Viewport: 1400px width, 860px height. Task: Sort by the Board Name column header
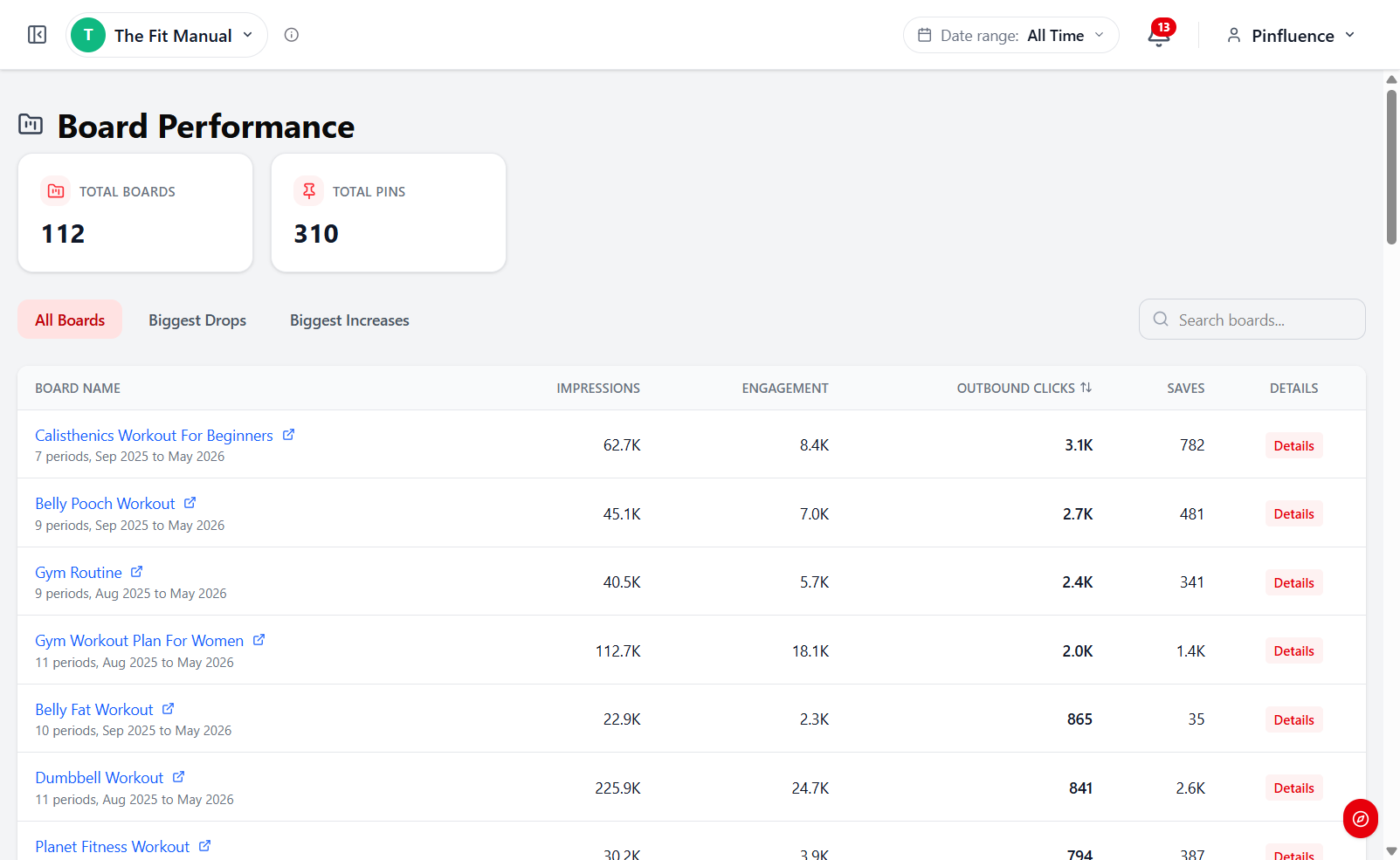point(78,389)
